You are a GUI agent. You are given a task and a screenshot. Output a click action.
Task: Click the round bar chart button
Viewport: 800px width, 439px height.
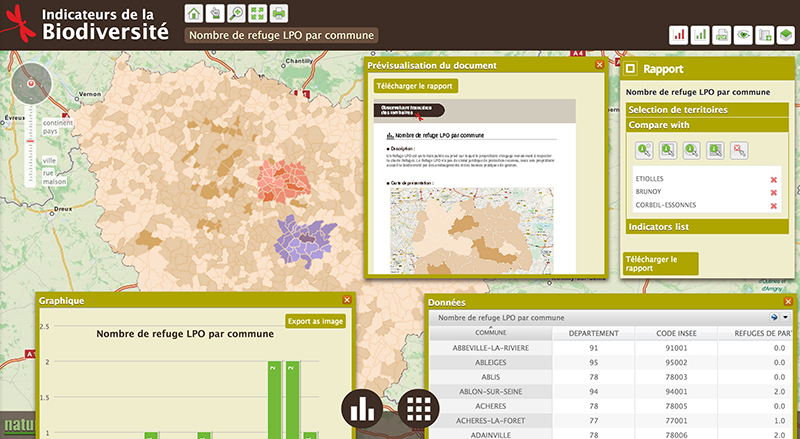tap(362, 409)
